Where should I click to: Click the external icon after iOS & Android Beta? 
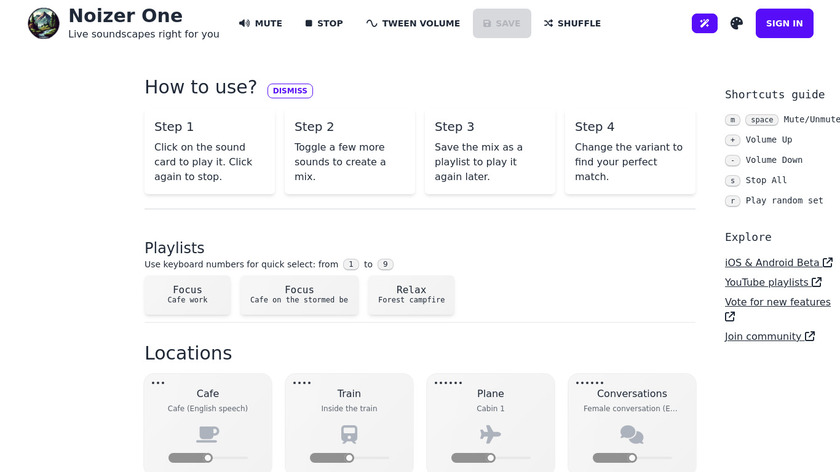pyautogui.click(x=828, y=262)
